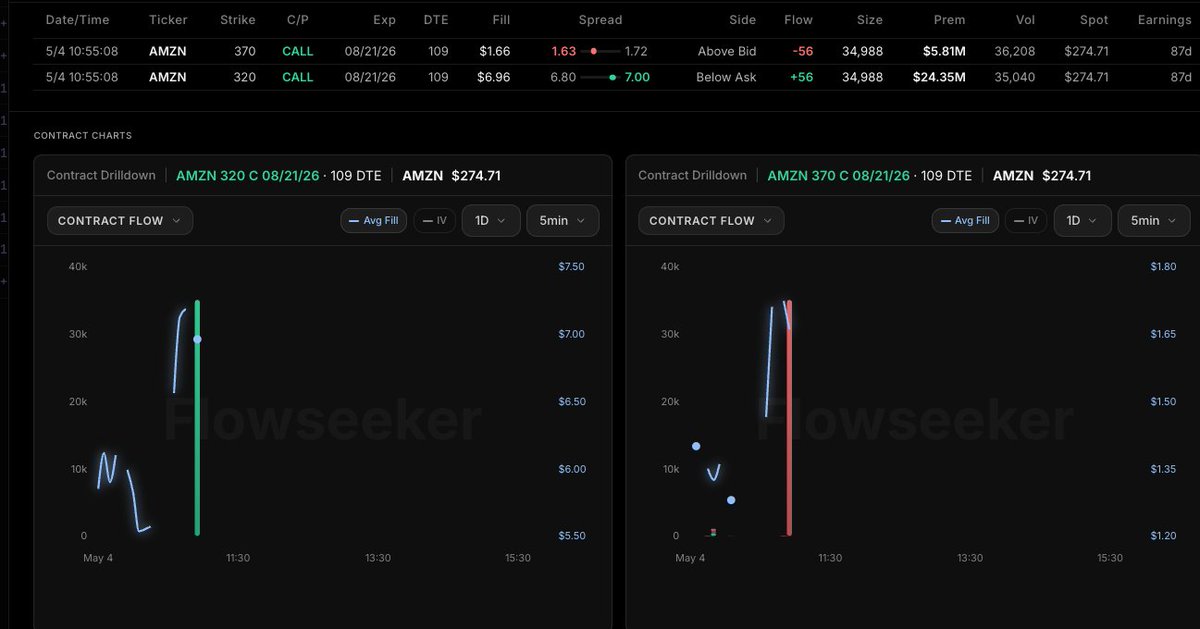Click AMZN ticker in the 370 strike row
1200x629 pixels.
168,51
